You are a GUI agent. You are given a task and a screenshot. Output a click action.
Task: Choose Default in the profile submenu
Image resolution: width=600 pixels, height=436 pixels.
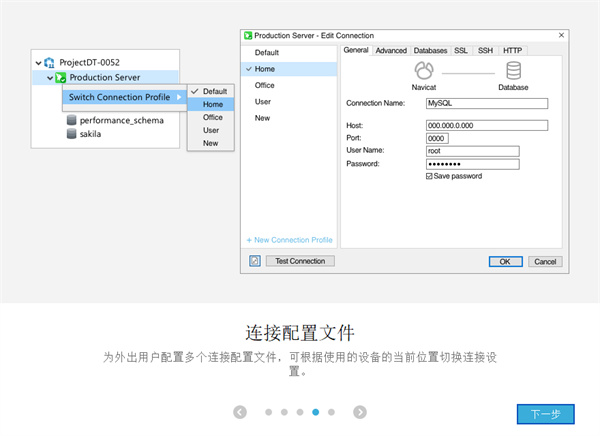tap(211, 91)
